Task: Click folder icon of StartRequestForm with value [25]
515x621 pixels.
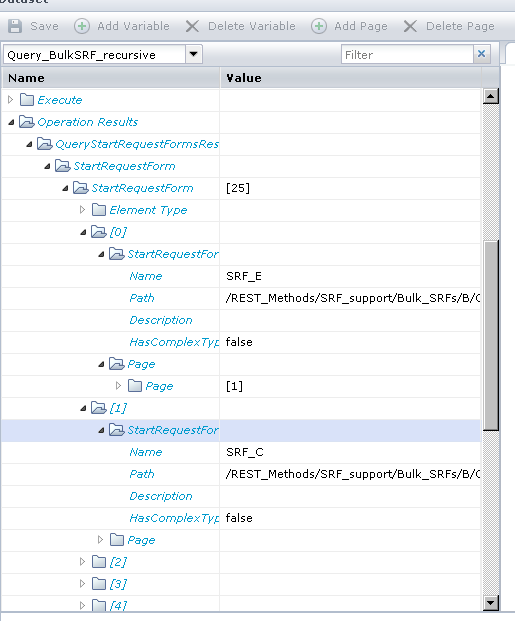Action: tap(81, 188)
